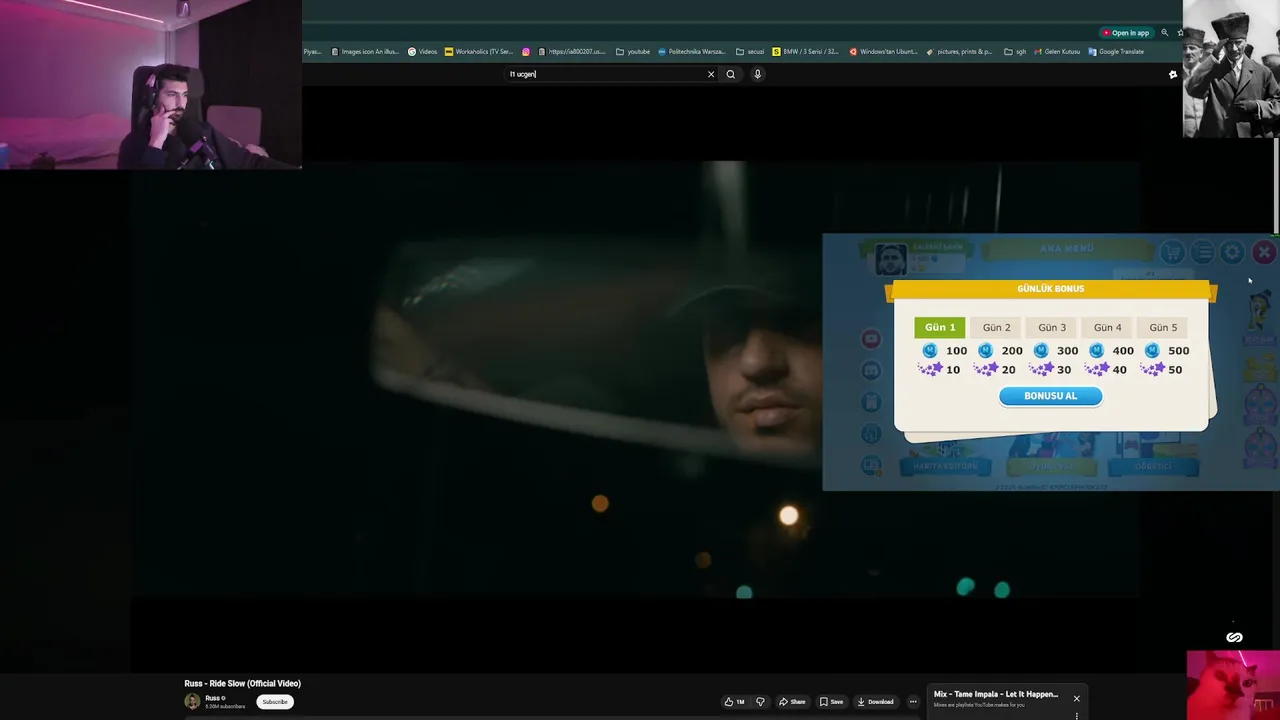Open the sgh bookmark folder
Image resolution: width=1280 pixels, height=720 pixels.
pos(1016,52)
